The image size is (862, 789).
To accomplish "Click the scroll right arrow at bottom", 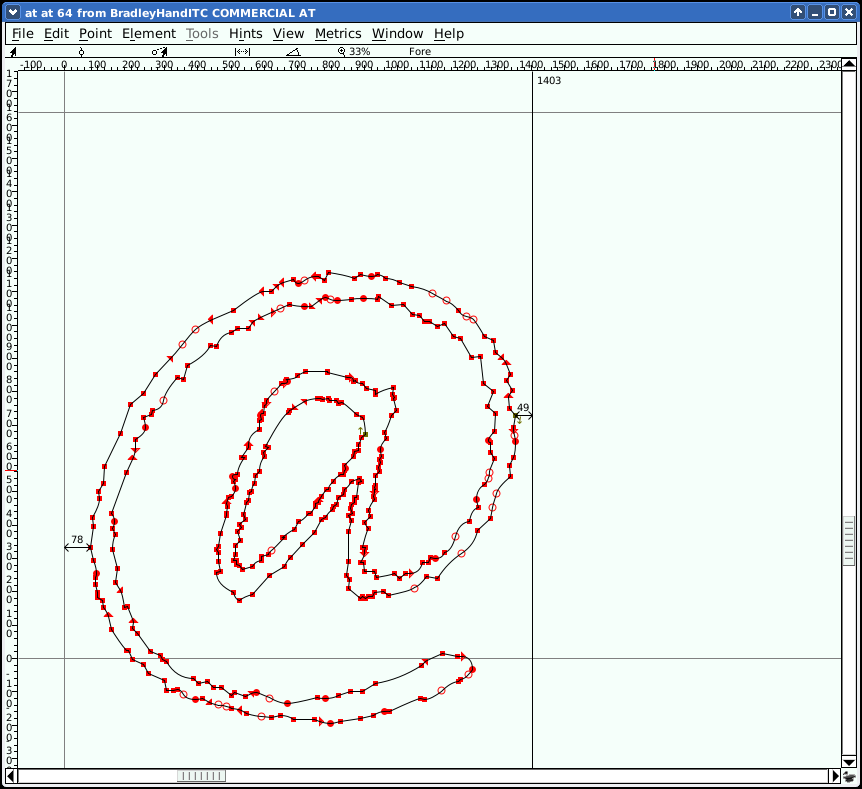I will 835,776.
